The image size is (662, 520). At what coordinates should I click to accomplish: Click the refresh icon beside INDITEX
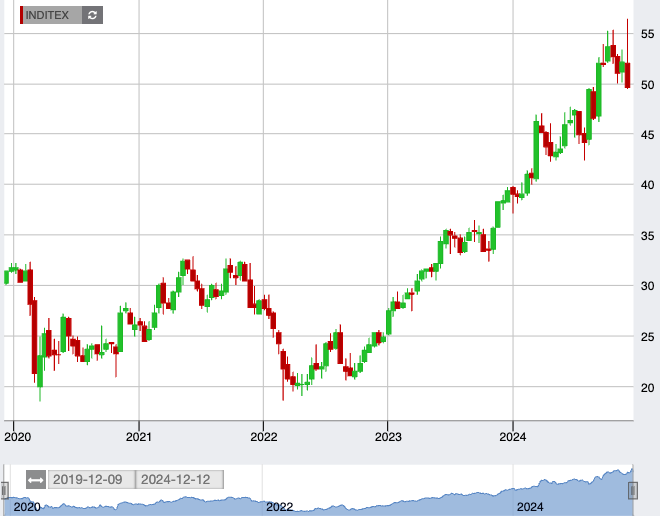[92, 15]
